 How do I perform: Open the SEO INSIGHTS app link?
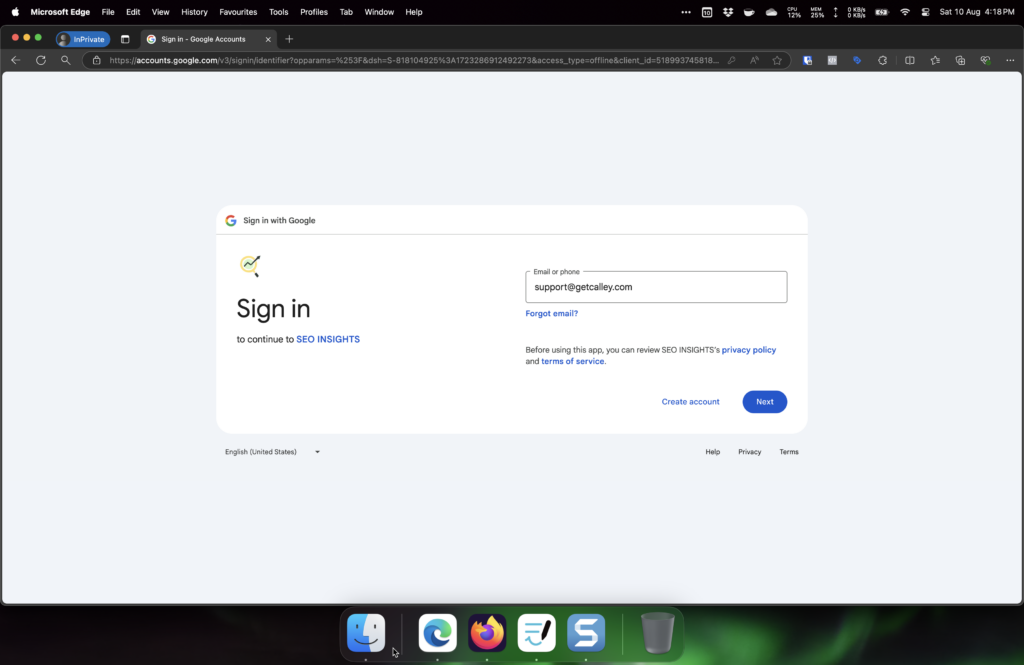(328, 339)
